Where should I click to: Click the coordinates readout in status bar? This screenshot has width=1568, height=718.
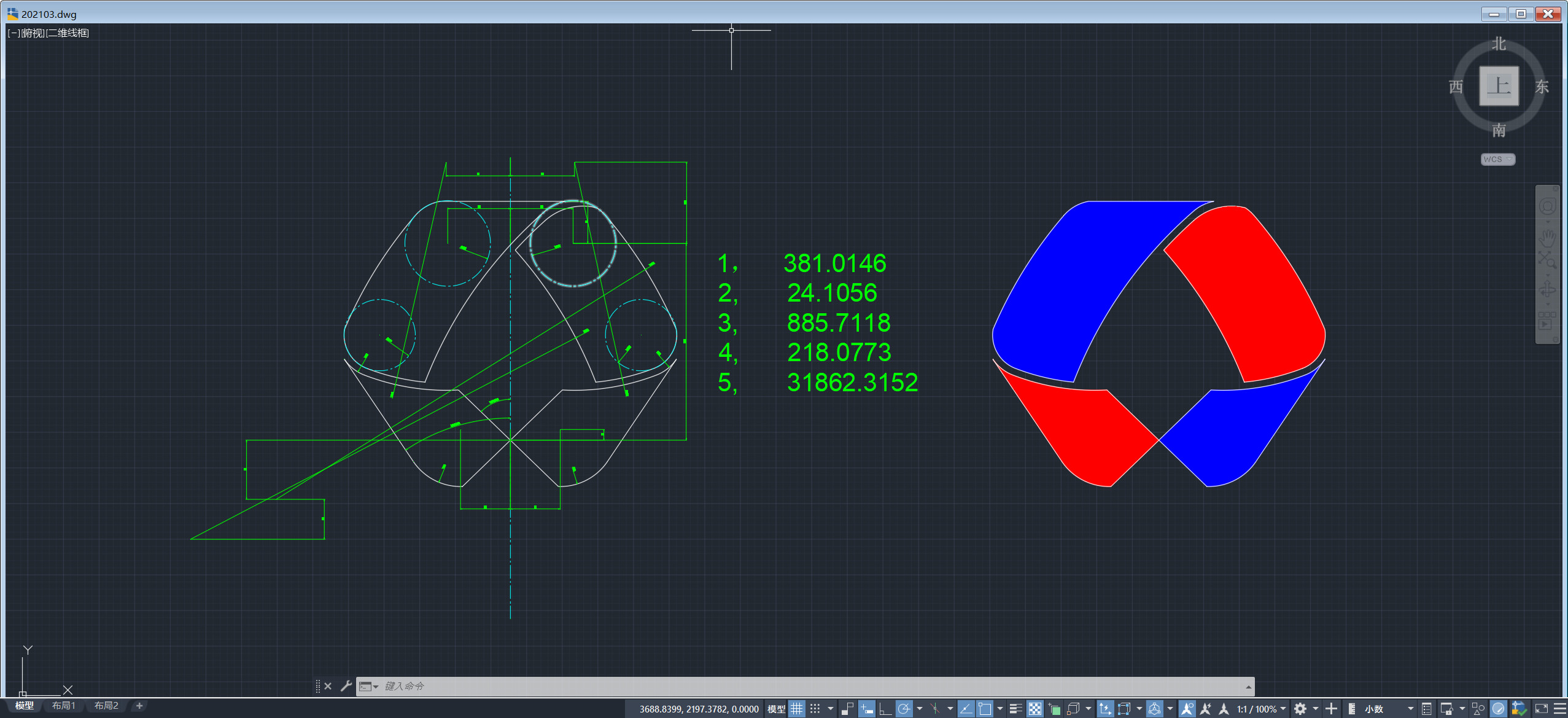click(x=699, y=709)
